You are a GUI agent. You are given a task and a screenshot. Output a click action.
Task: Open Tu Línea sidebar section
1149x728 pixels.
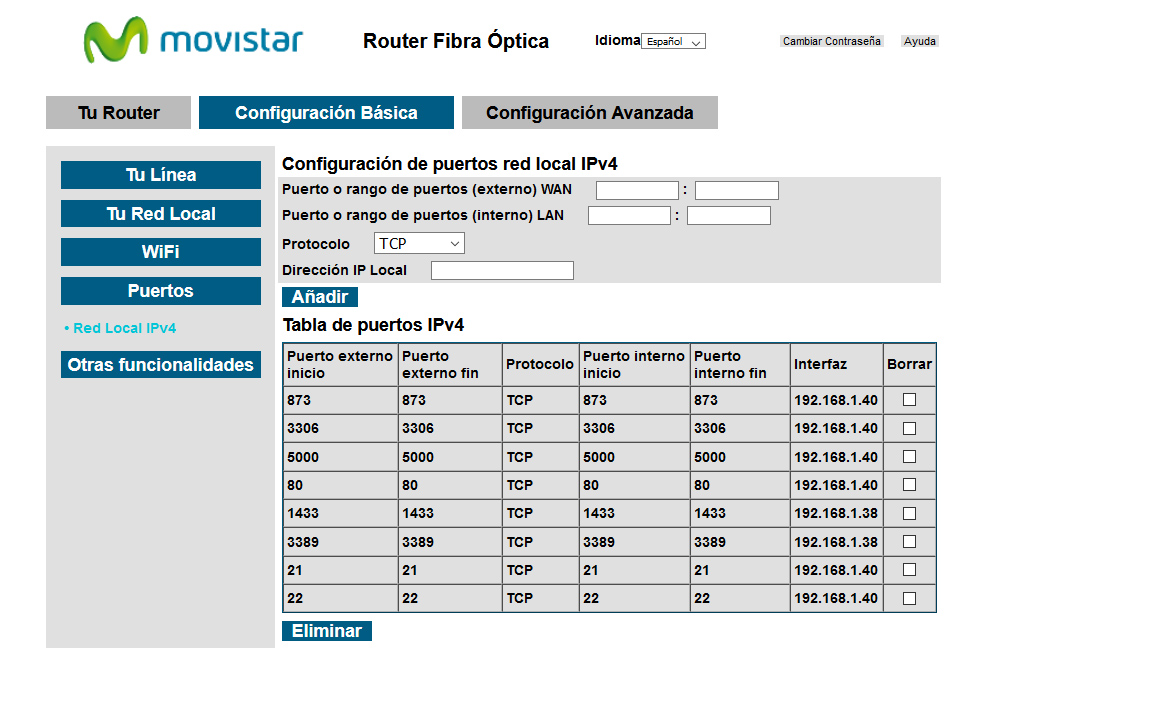[x=161, y=175]
